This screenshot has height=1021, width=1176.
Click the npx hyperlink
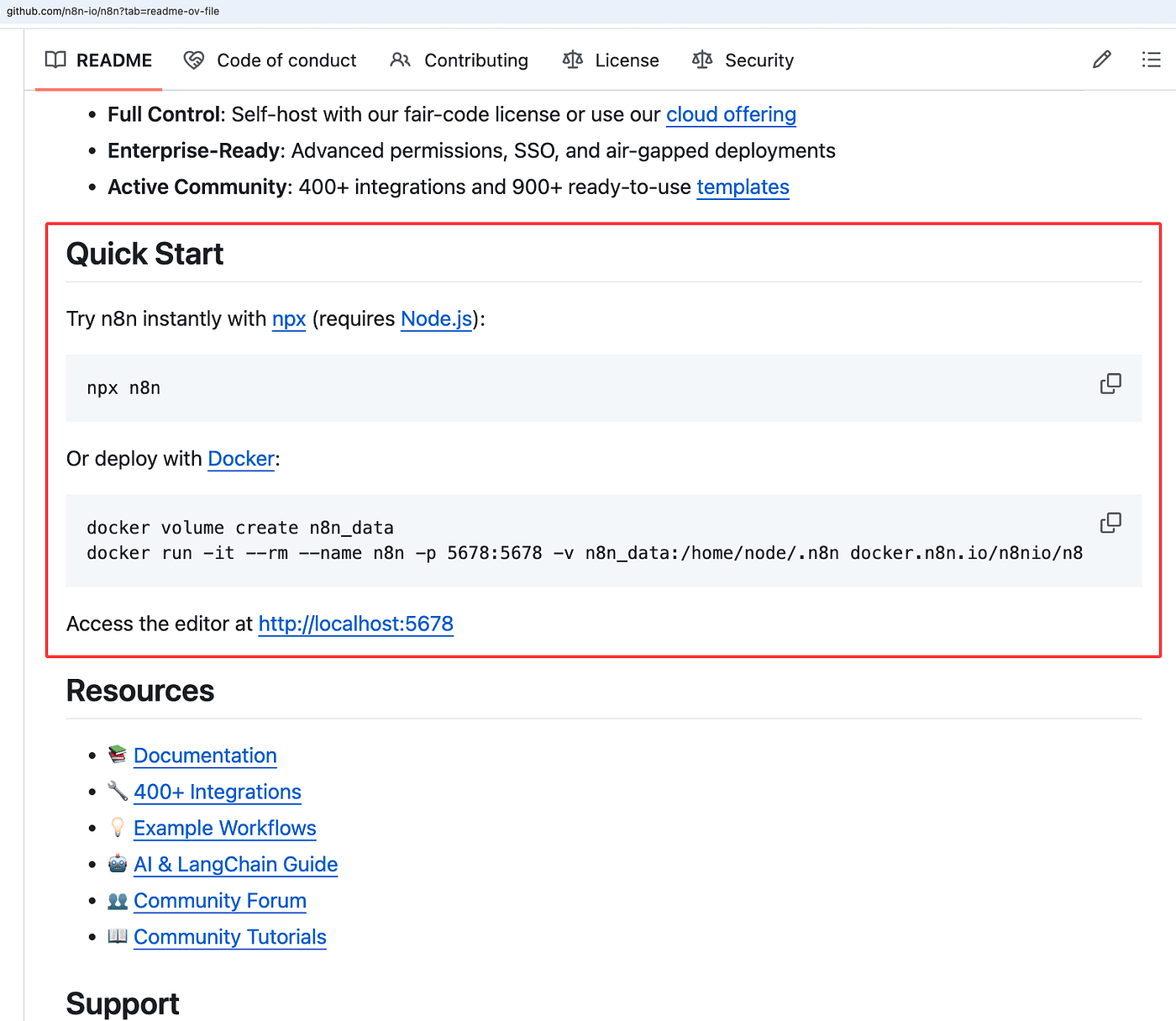point(288,319)
